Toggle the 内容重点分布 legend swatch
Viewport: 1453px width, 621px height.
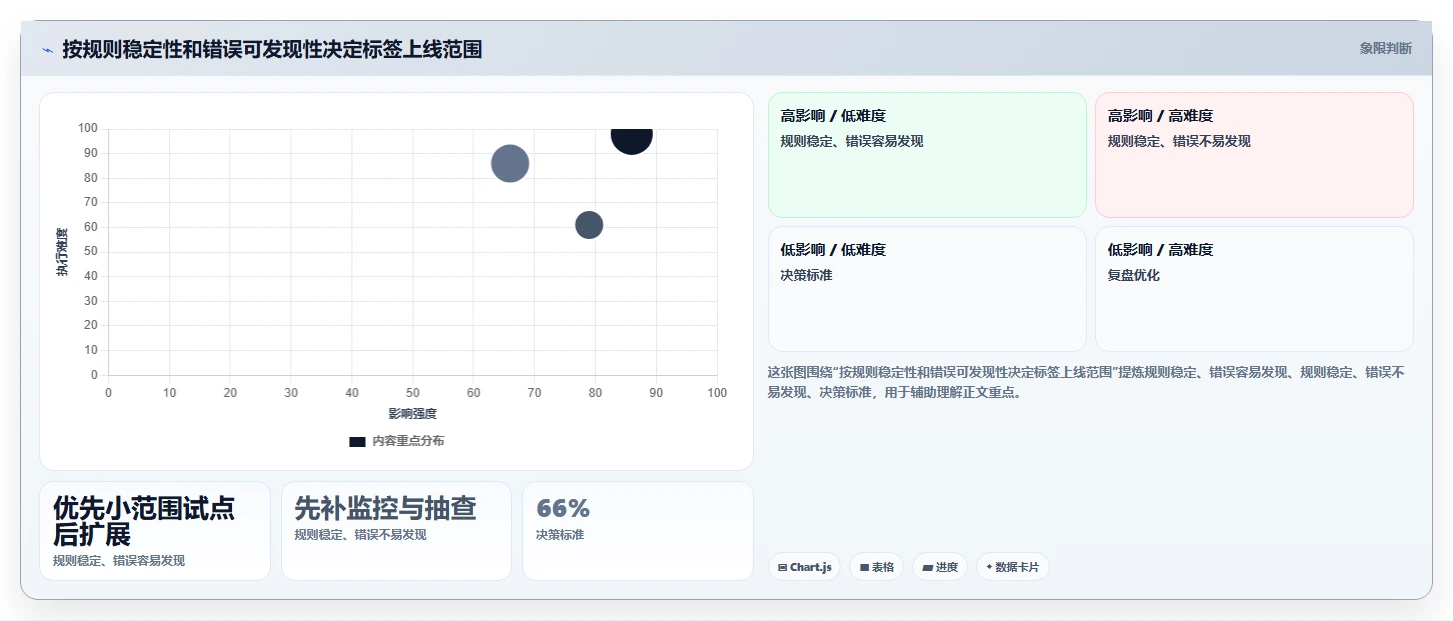[357, 441]
